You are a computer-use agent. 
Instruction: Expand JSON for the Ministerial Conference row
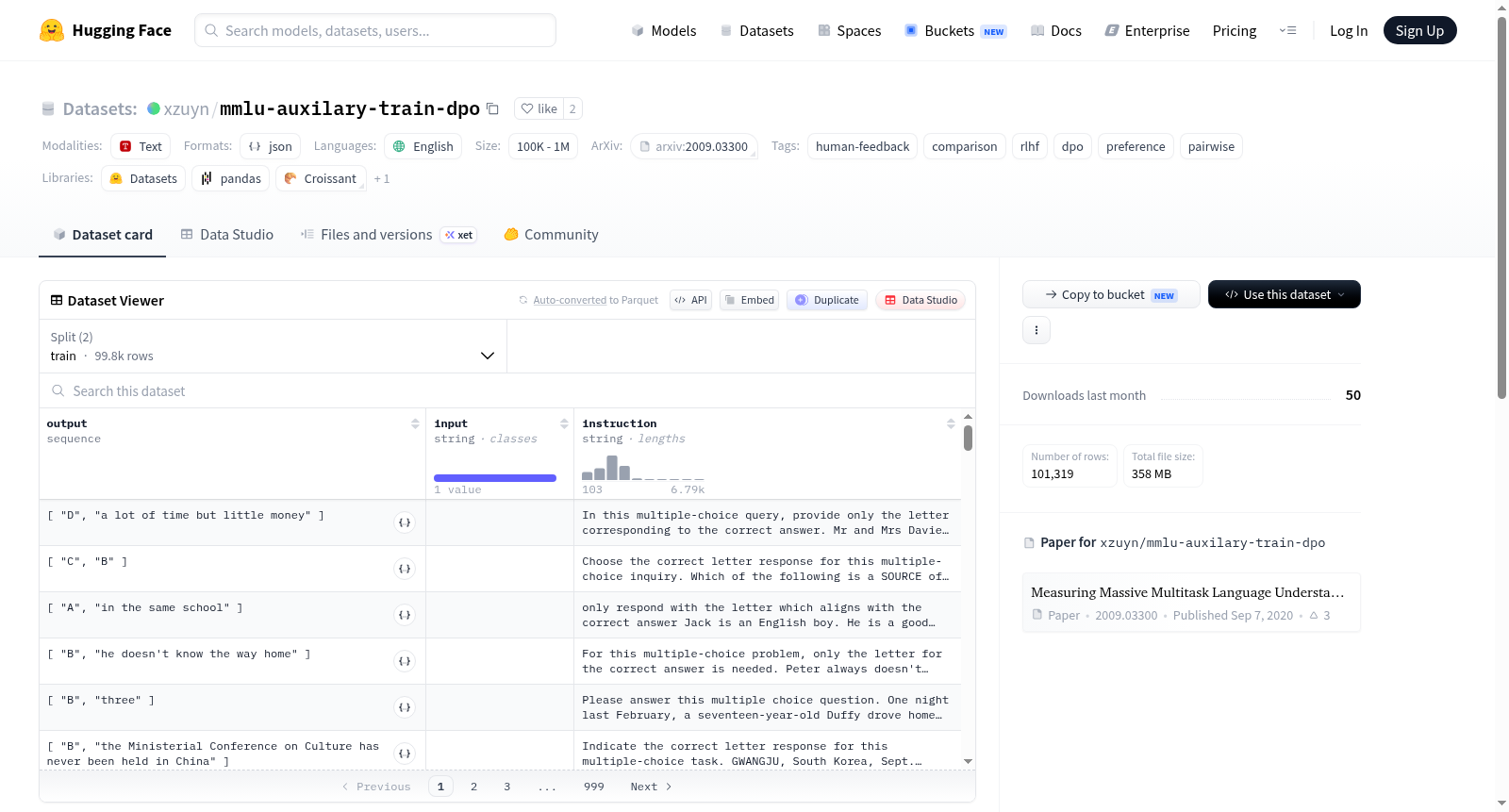pyautogui.click(x=405, y=754)
